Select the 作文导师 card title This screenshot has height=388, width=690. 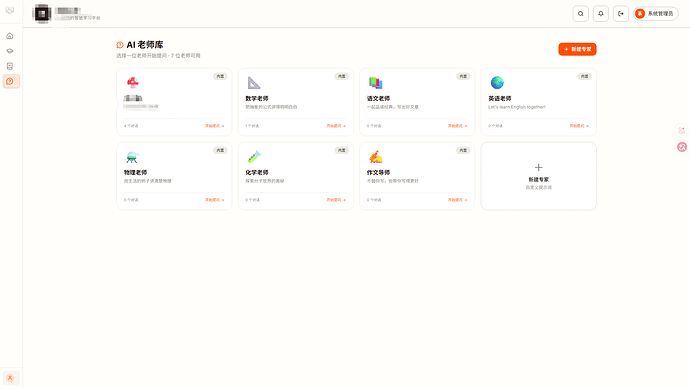coord(378,172)
